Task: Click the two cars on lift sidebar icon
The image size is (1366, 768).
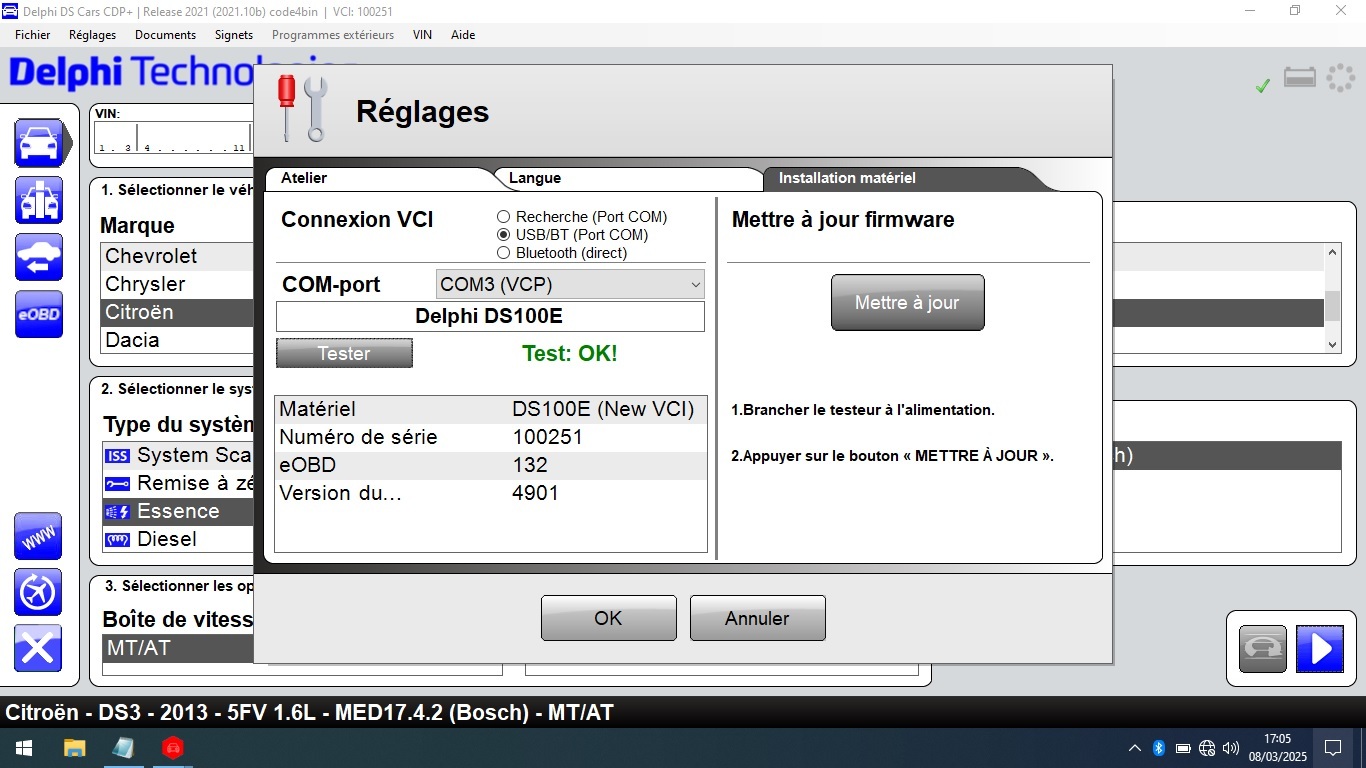Action: tap(39, 200)
